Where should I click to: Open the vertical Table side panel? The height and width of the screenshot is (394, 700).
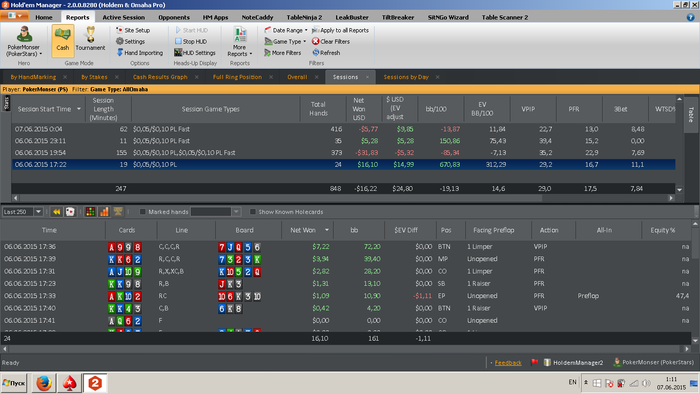coord(691,114)
